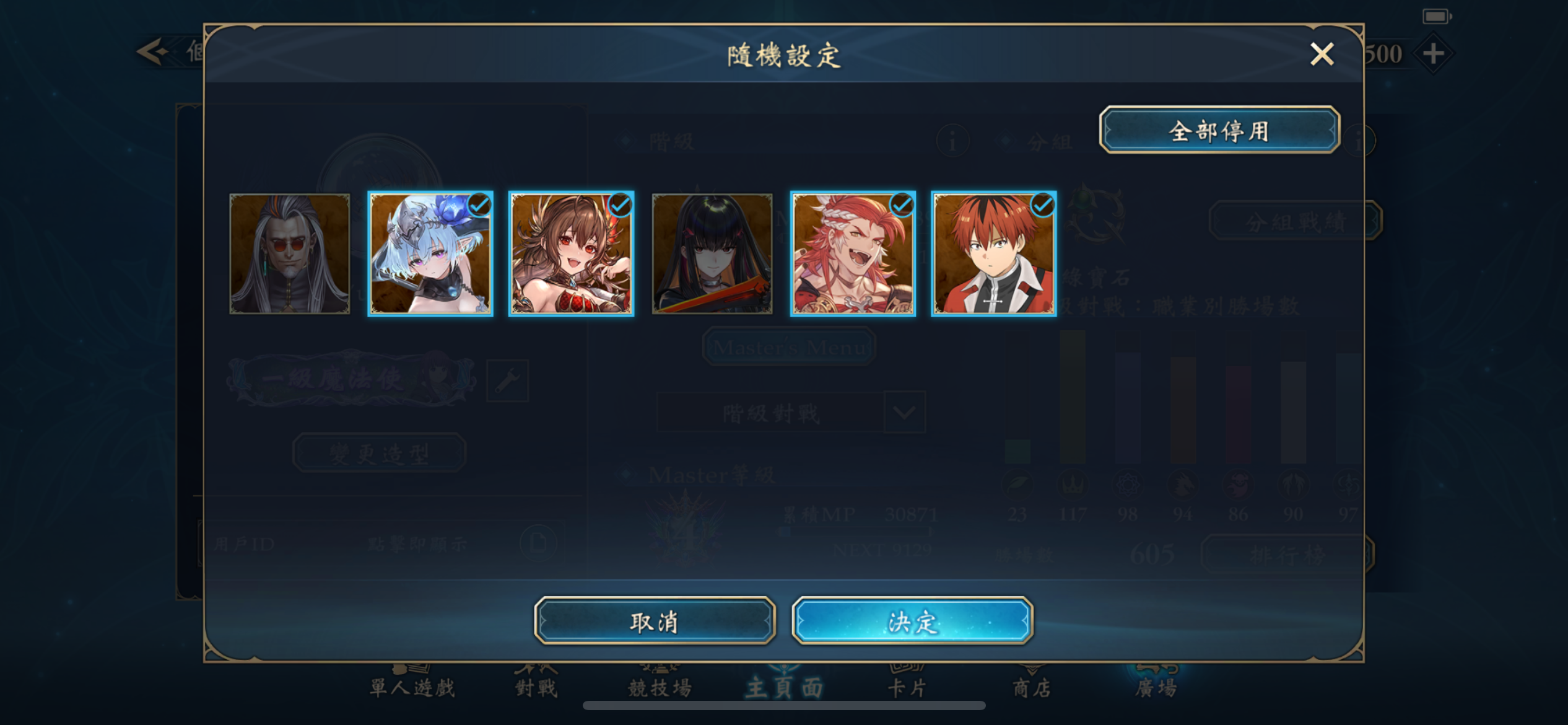The height and width of the screenshot is (725, 1568).
Task: Go back using the top-left arrow
Action: tap(152, 51)
